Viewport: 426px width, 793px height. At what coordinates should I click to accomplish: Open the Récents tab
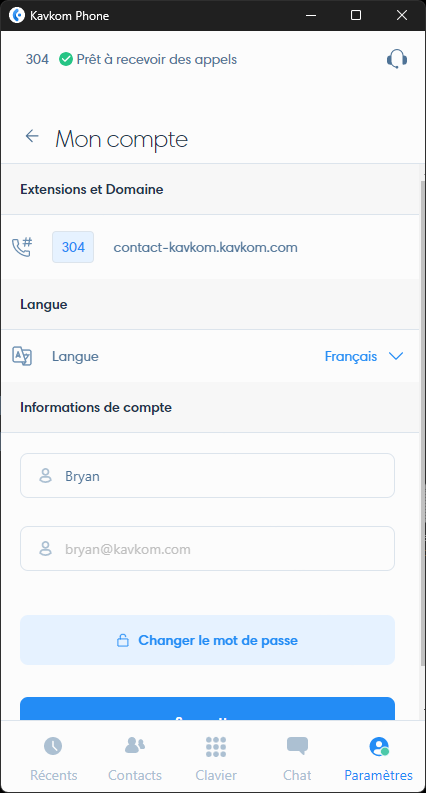coord(54,759)
